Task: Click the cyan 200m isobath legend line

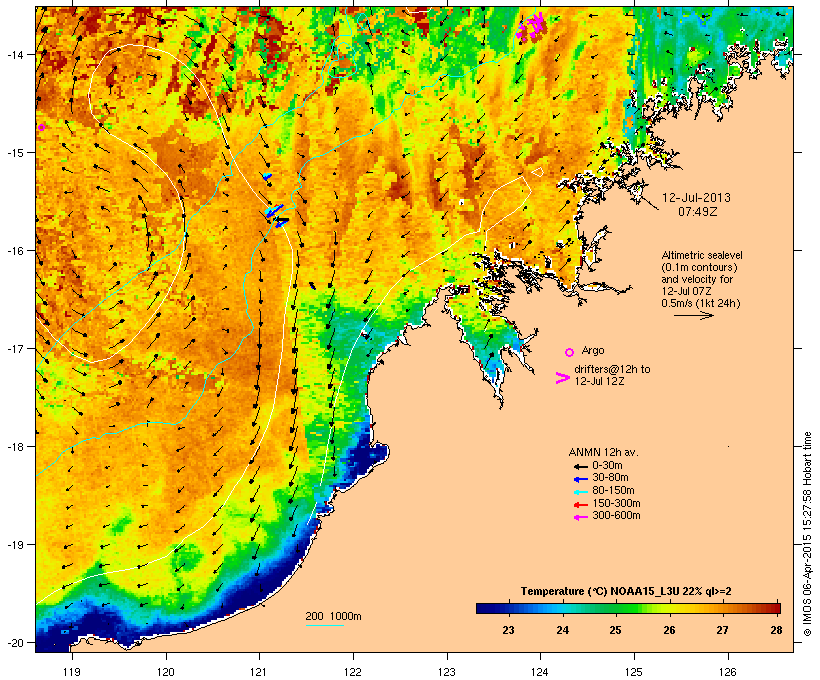Action: tap(324, 625)
